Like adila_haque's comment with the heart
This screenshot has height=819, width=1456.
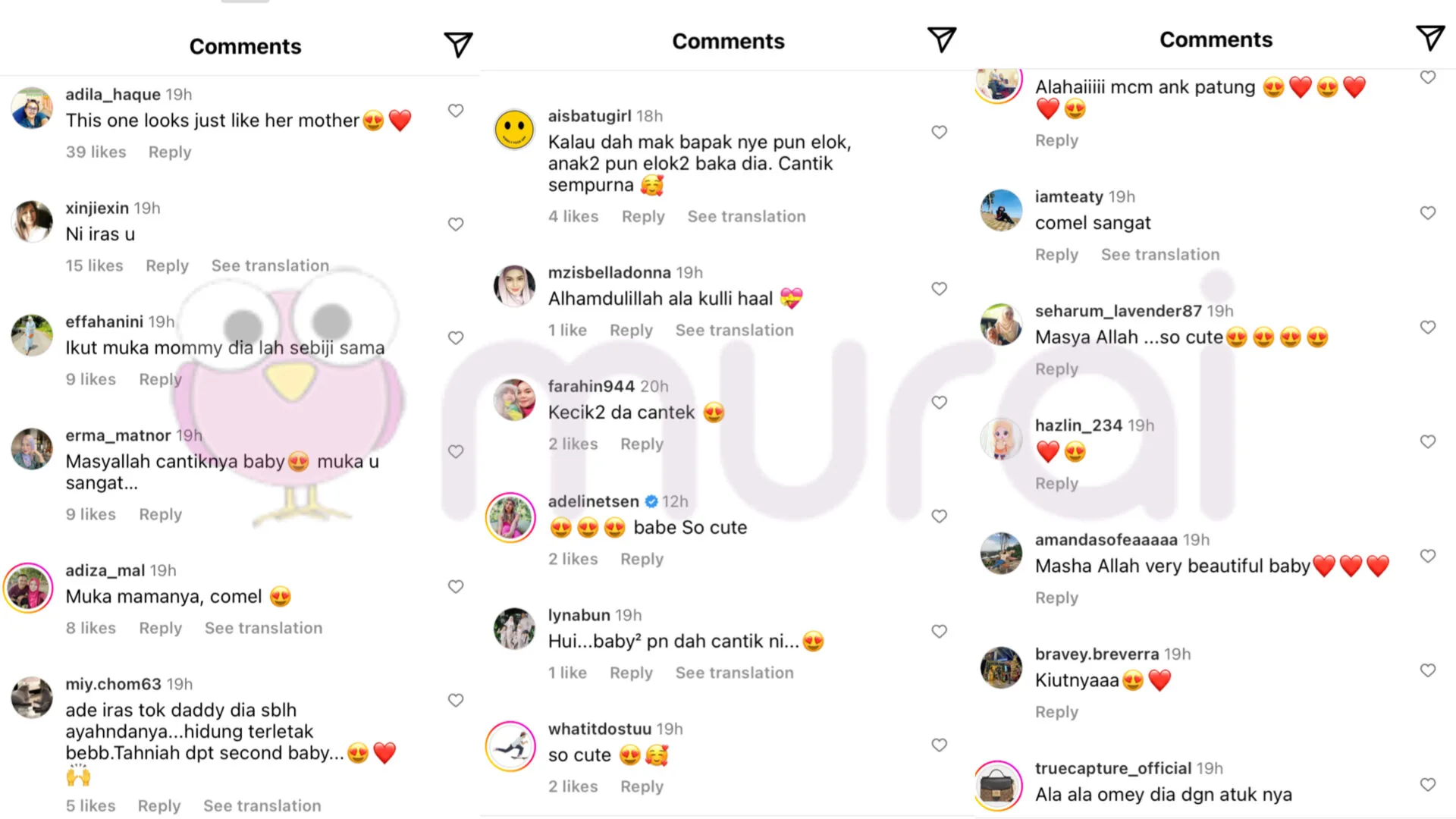pyautogui.click(x=456, y=111)
